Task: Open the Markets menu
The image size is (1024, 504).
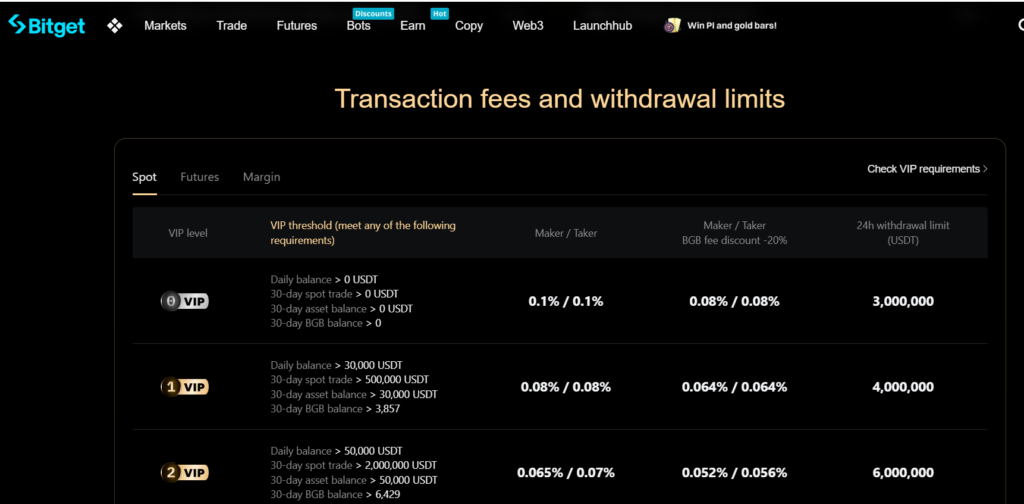Action: point(165,26)
